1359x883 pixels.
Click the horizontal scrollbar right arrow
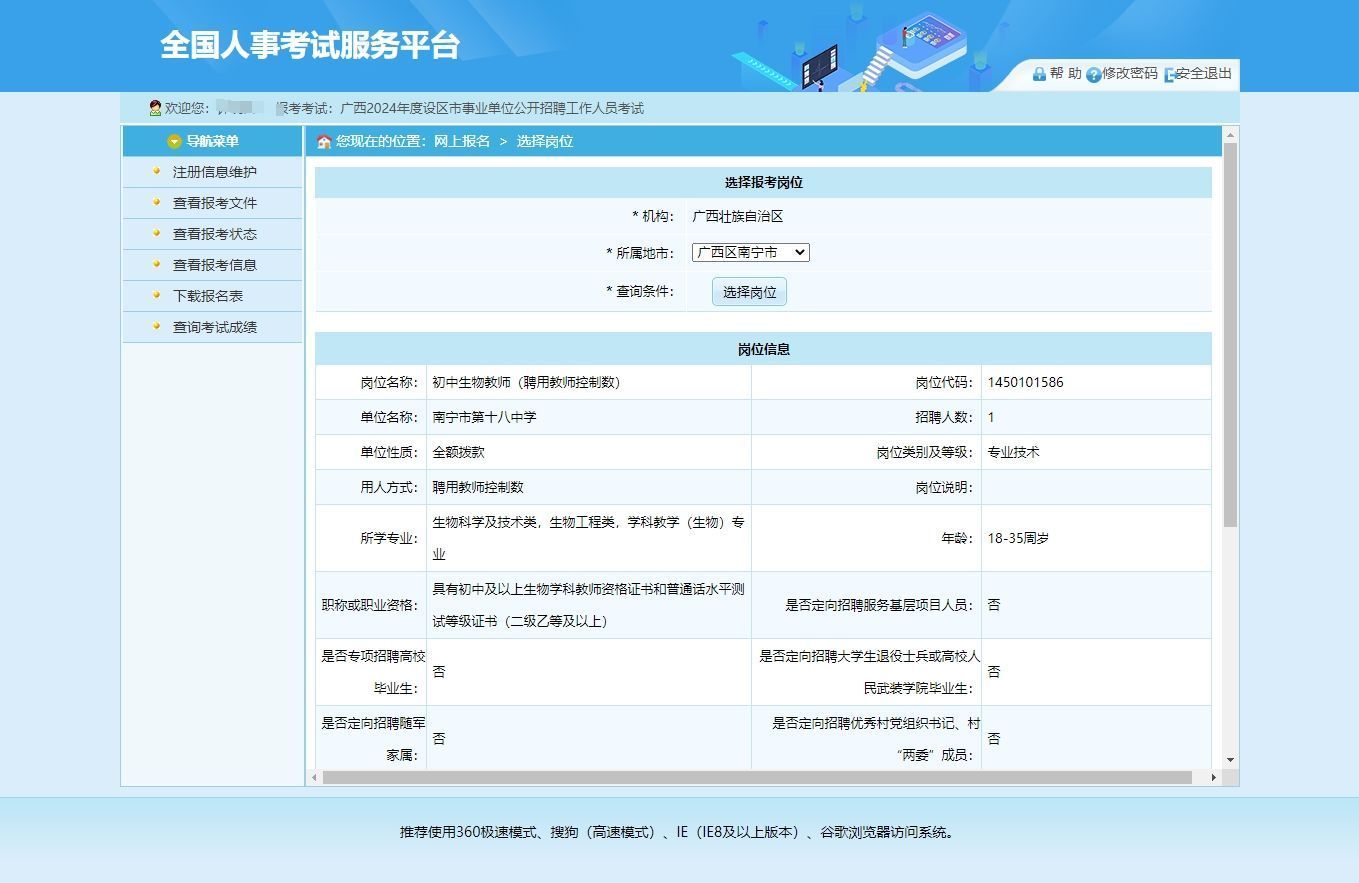1214,777
